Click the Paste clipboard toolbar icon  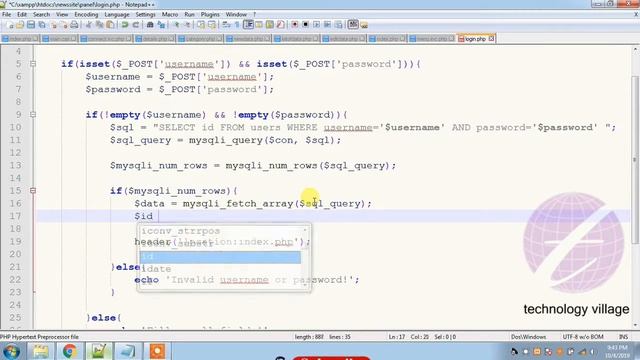110,25
